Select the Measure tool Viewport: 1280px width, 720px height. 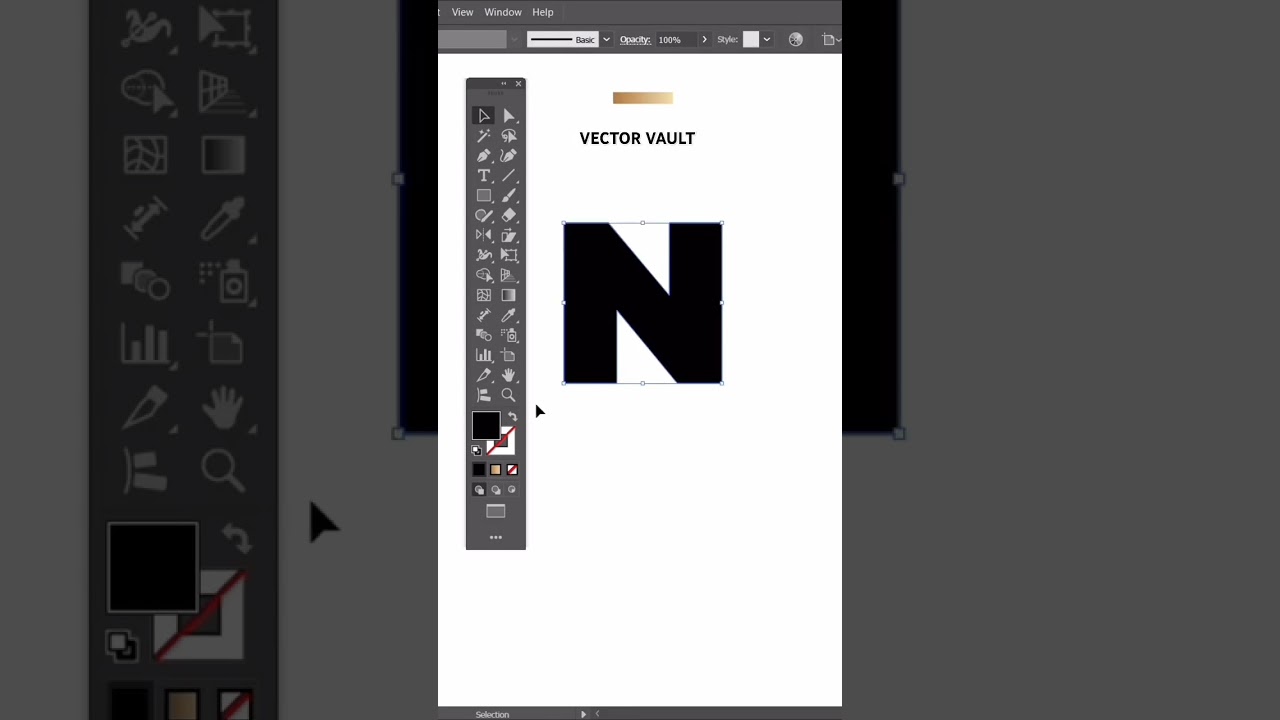point(484,316)
